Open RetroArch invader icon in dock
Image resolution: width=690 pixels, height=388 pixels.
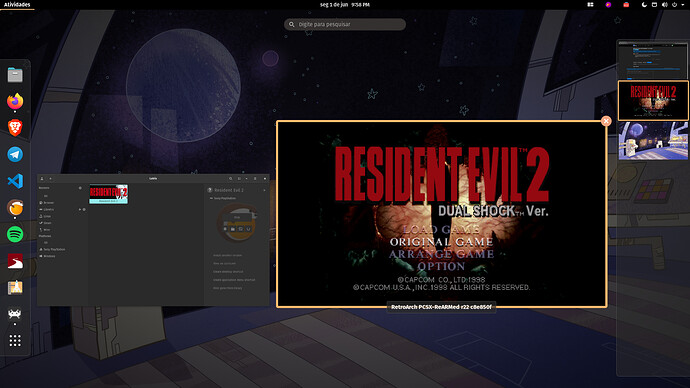(15, 314)
